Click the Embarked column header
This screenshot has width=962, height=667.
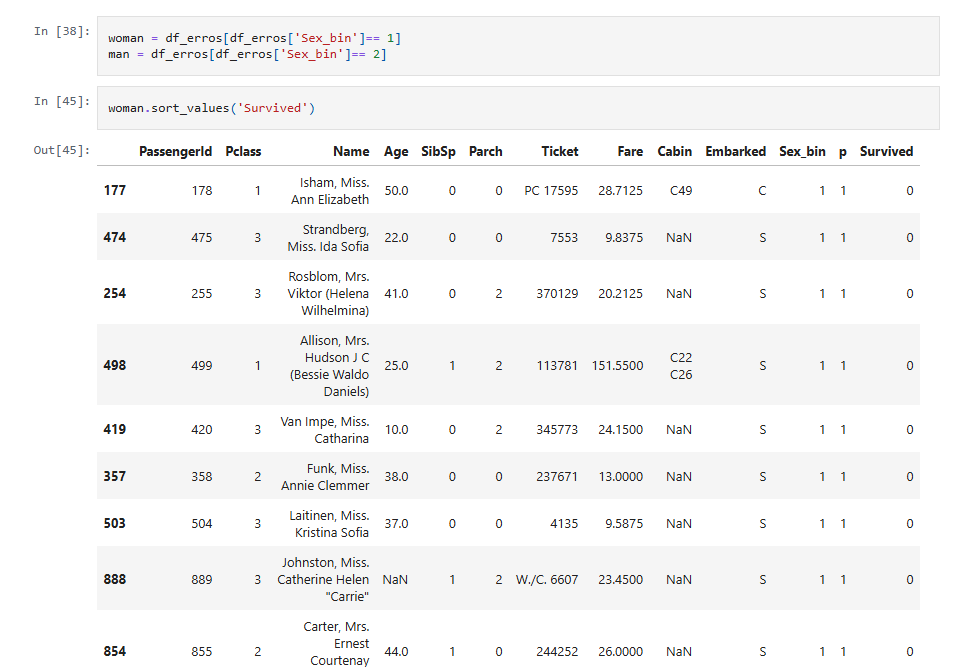736,152
